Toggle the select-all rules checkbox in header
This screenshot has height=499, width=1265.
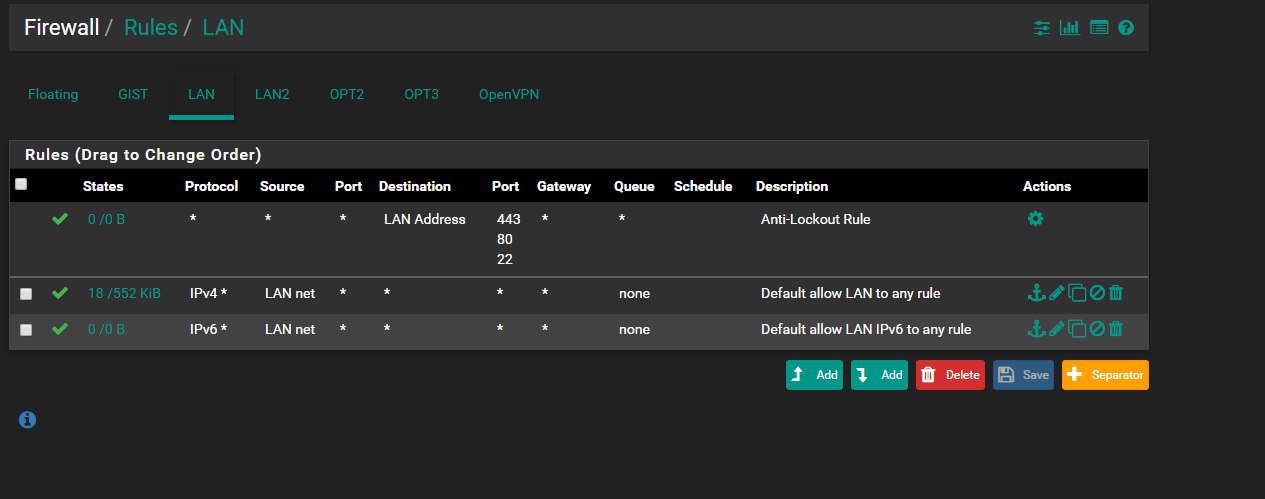(22, 184)
